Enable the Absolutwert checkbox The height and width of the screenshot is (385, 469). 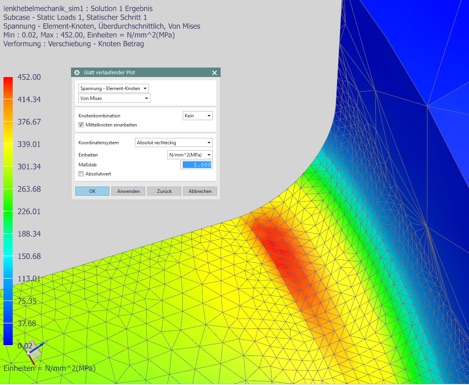point(81,174)
